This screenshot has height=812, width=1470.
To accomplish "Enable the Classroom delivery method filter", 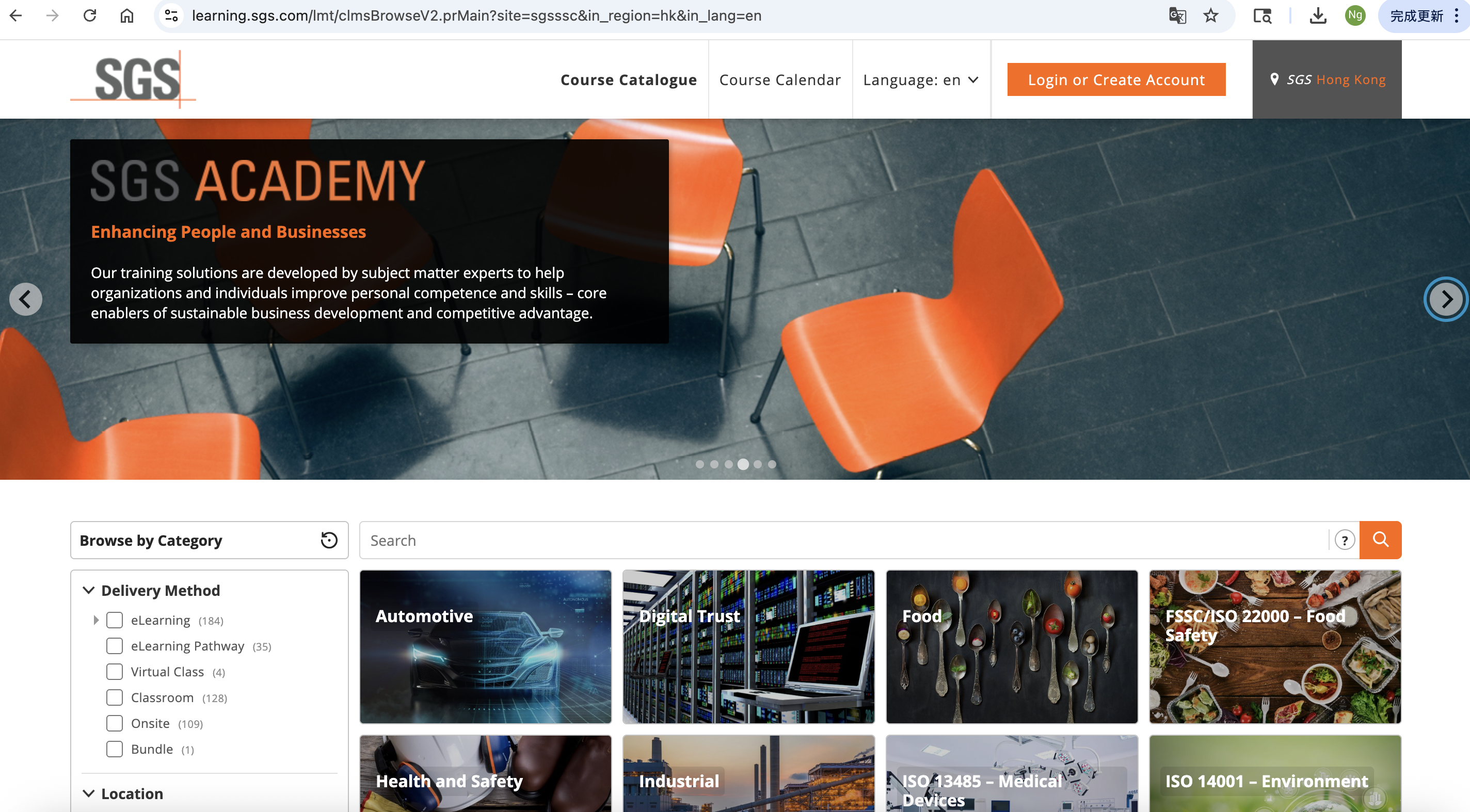I will pos(114,697).
